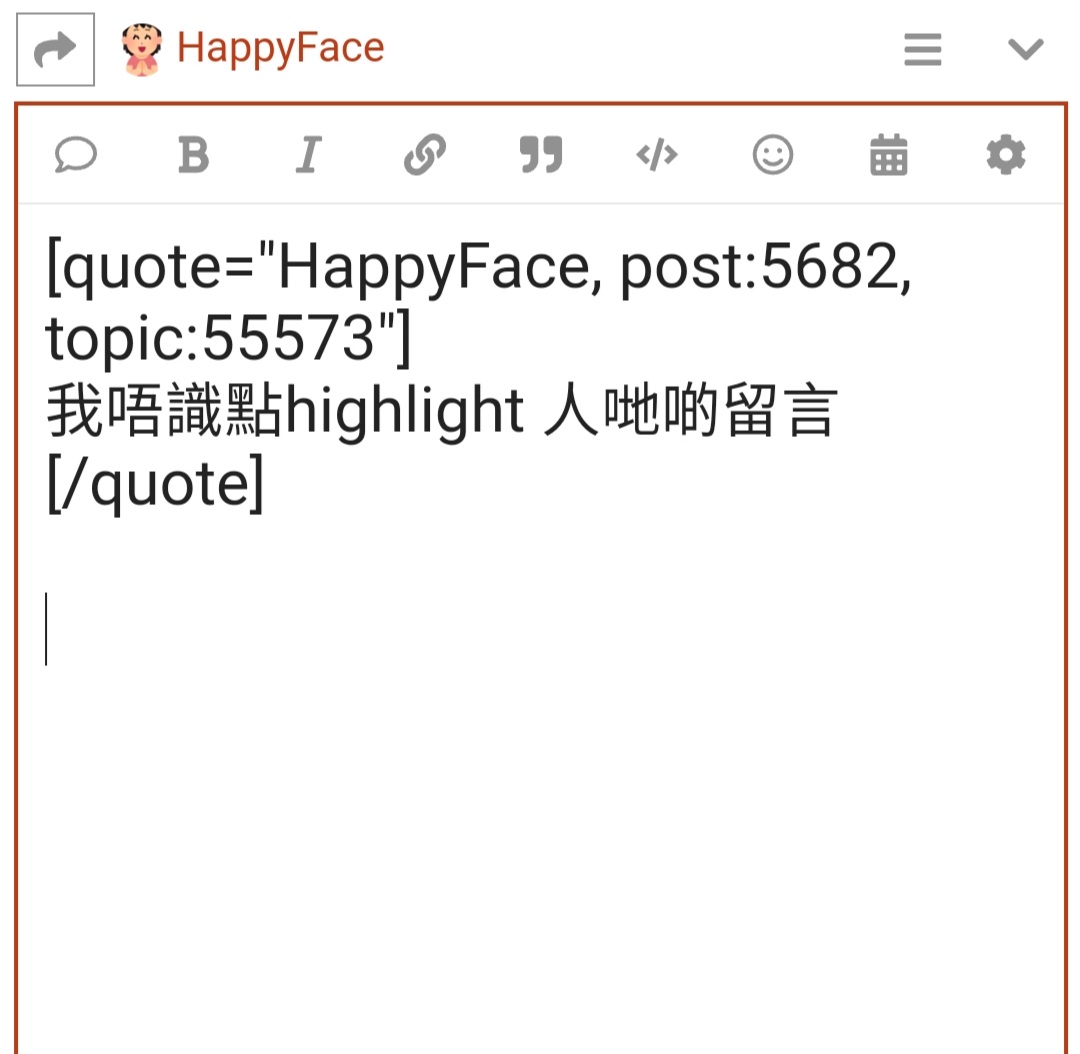Open the gear options menu
Image resolution: width=1080 pixels, height=1054 pixels.
(x=1006, y=155)
